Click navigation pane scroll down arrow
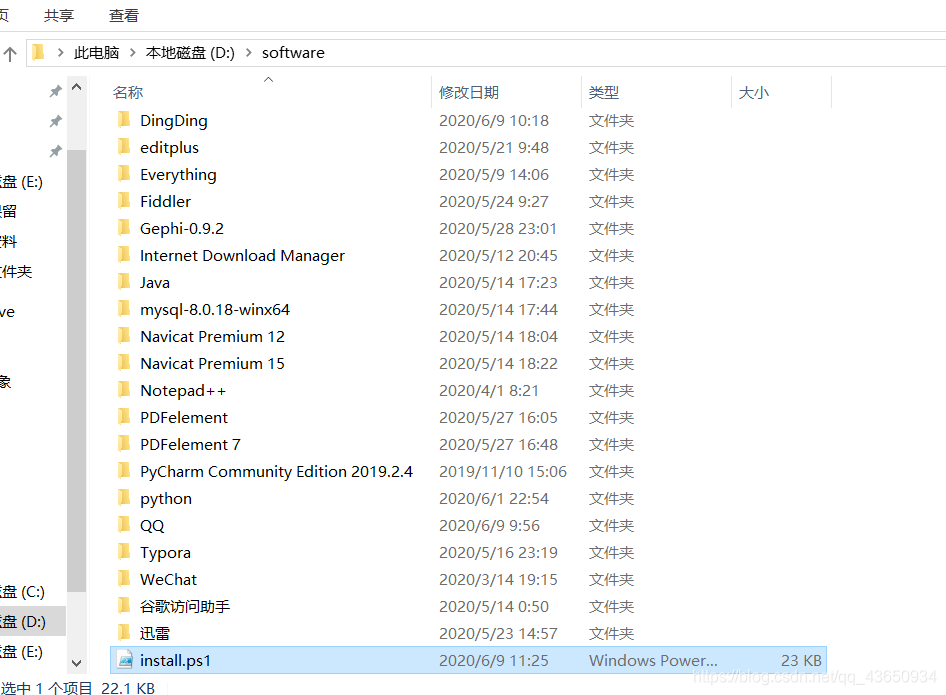This screenshot has width=946, height=695. point(77,663)
